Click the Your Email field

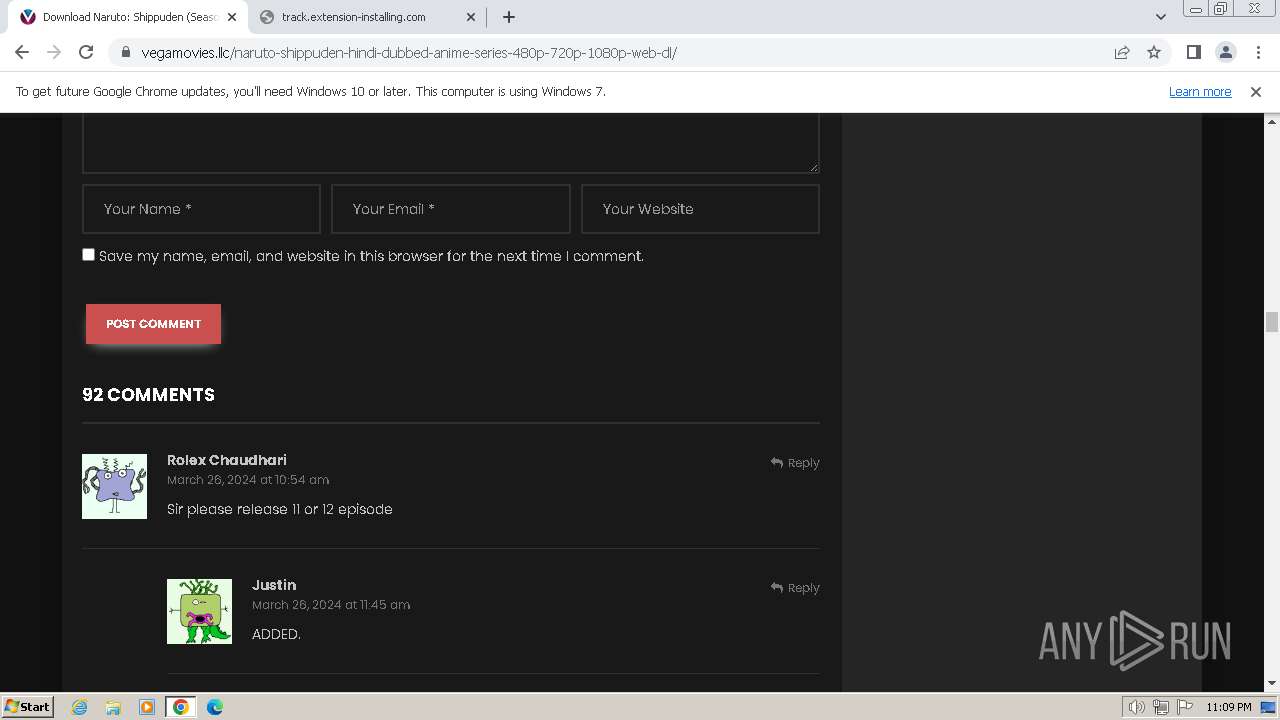click(451, 209)
